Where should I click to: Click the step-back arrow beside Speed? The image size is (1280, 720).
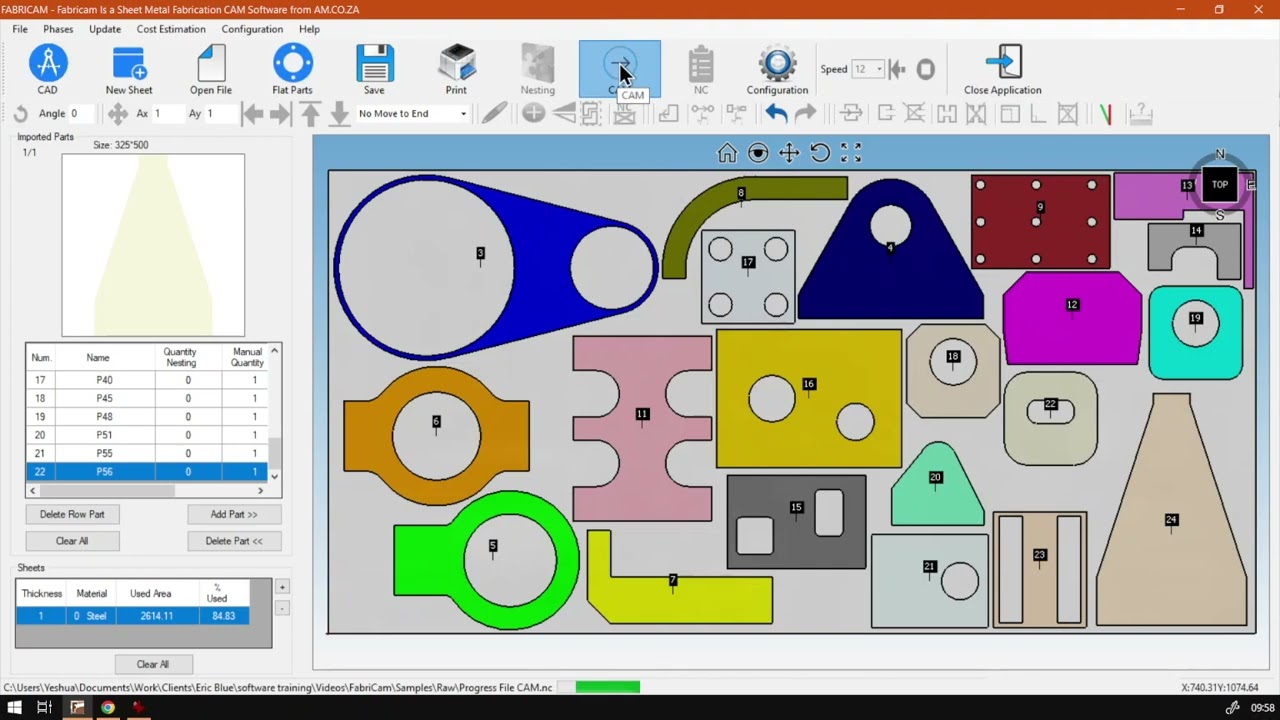click(x=897, y=69)
